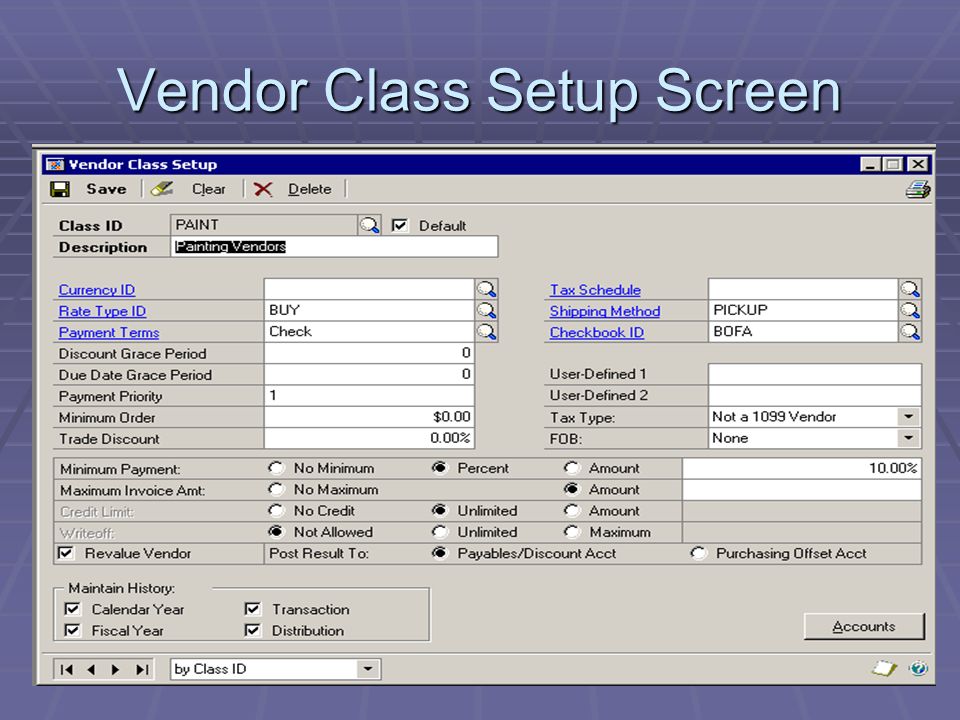Open the Tax Schedule lookup magnifier

pos(910,289)
